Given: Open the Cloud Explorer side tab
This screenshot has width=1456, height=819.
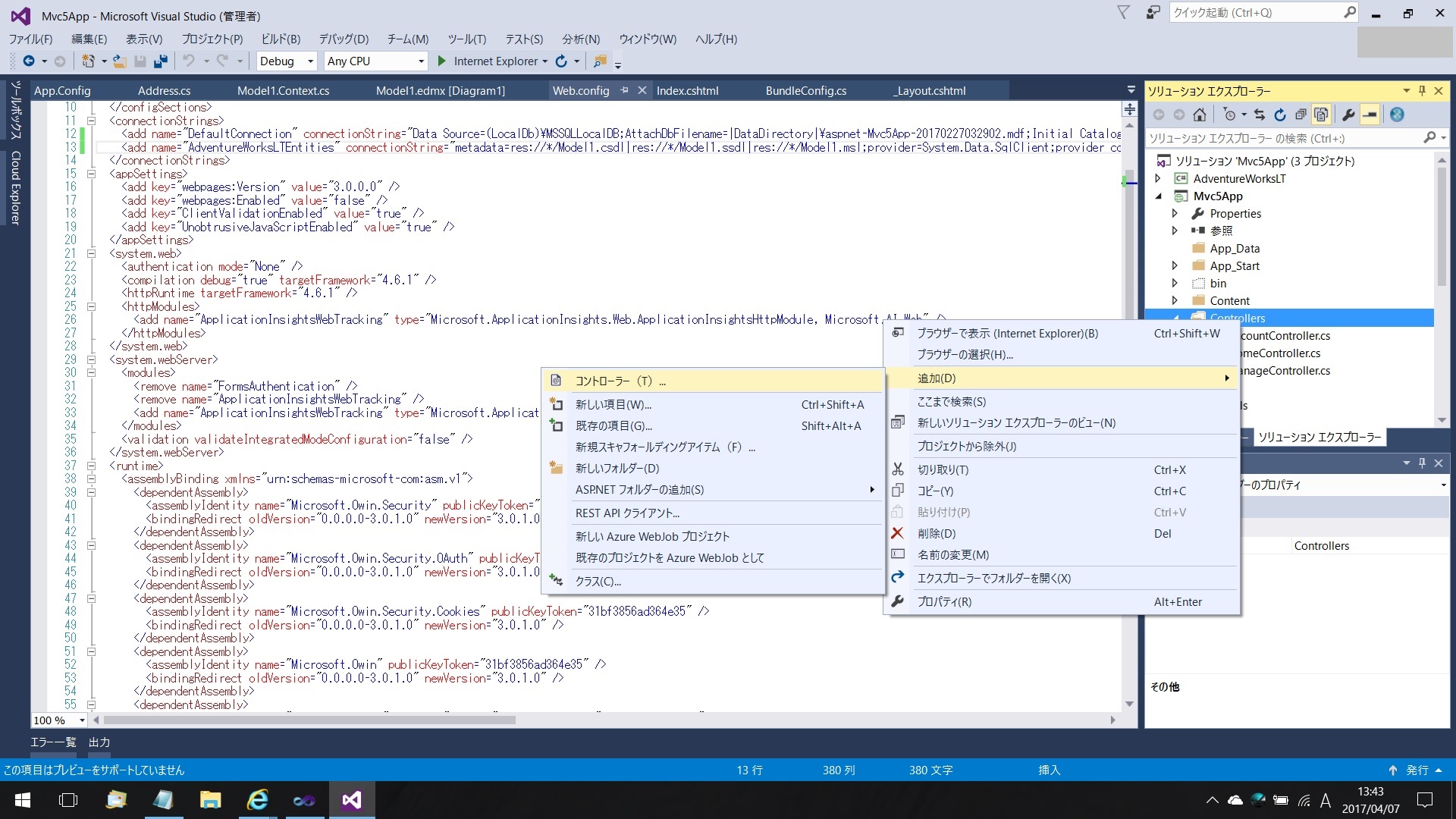Looking at the screenshot, I should click(x=15, y=187).
